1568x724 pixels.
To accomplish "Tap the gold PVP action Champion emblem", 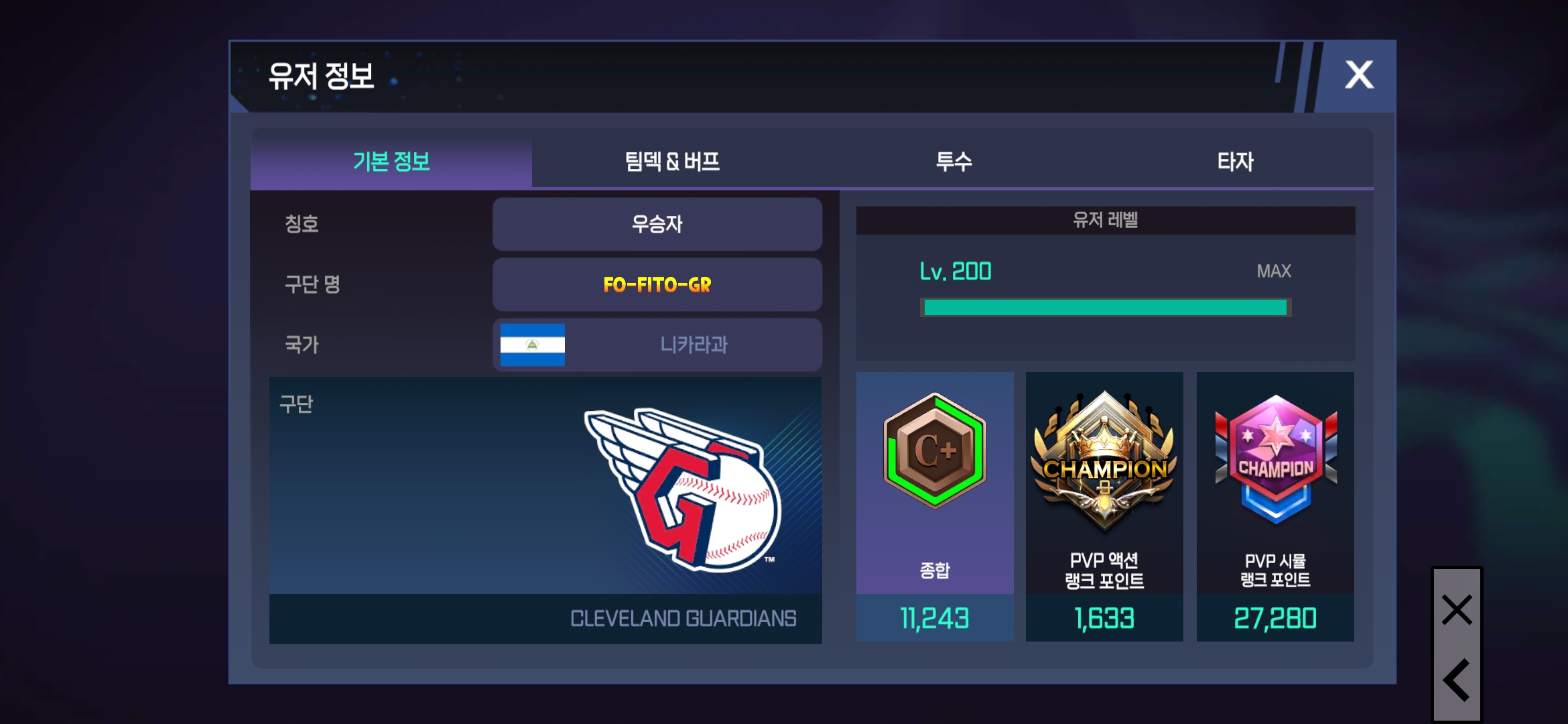I will click(x=1104, y=461).
